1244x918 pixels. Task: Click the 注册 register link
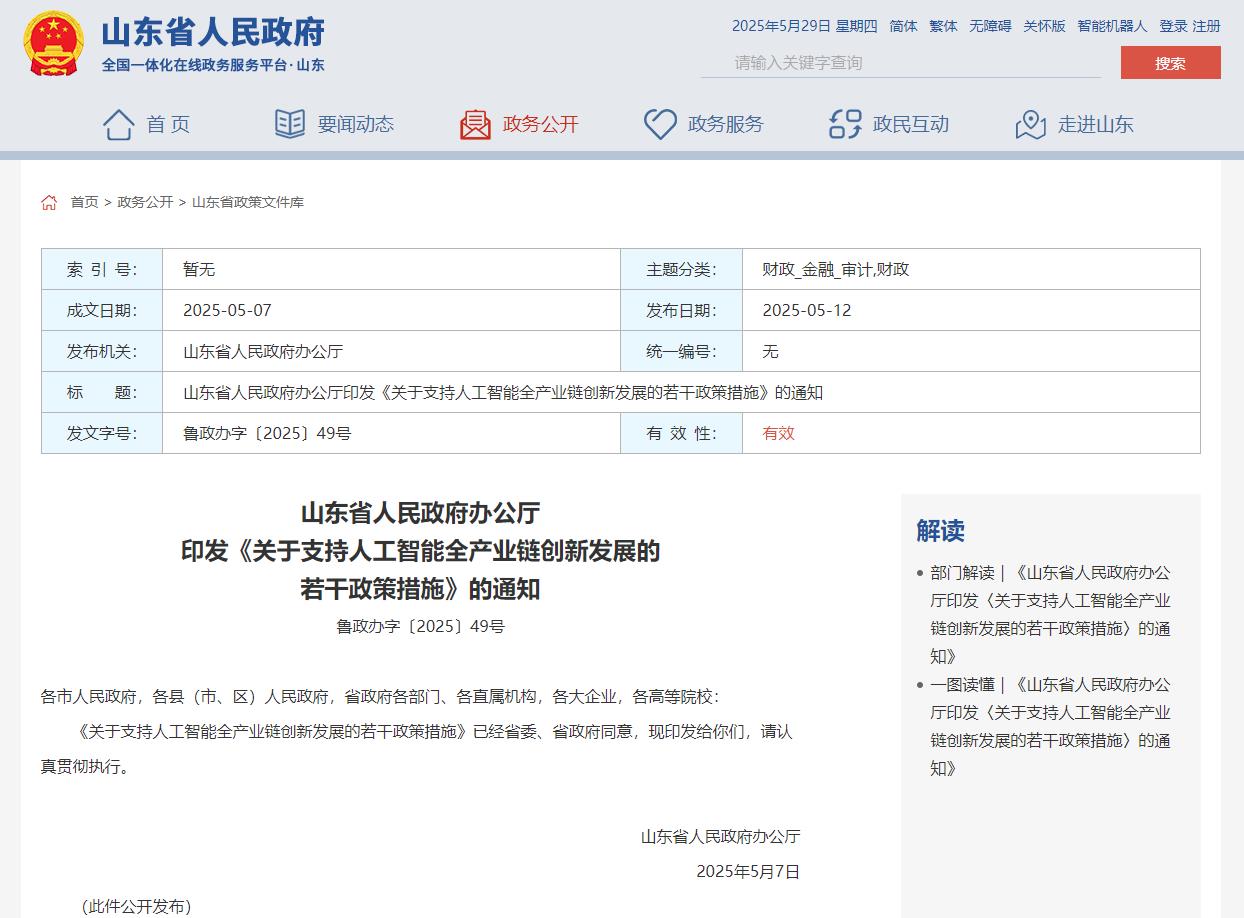[1207, 26]
